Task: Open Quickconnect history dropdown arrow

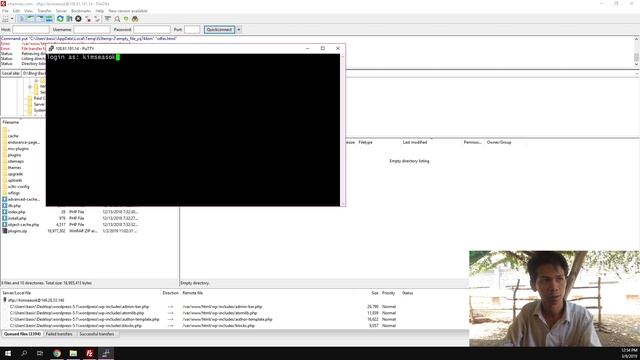Action: [x=239, y=29]
